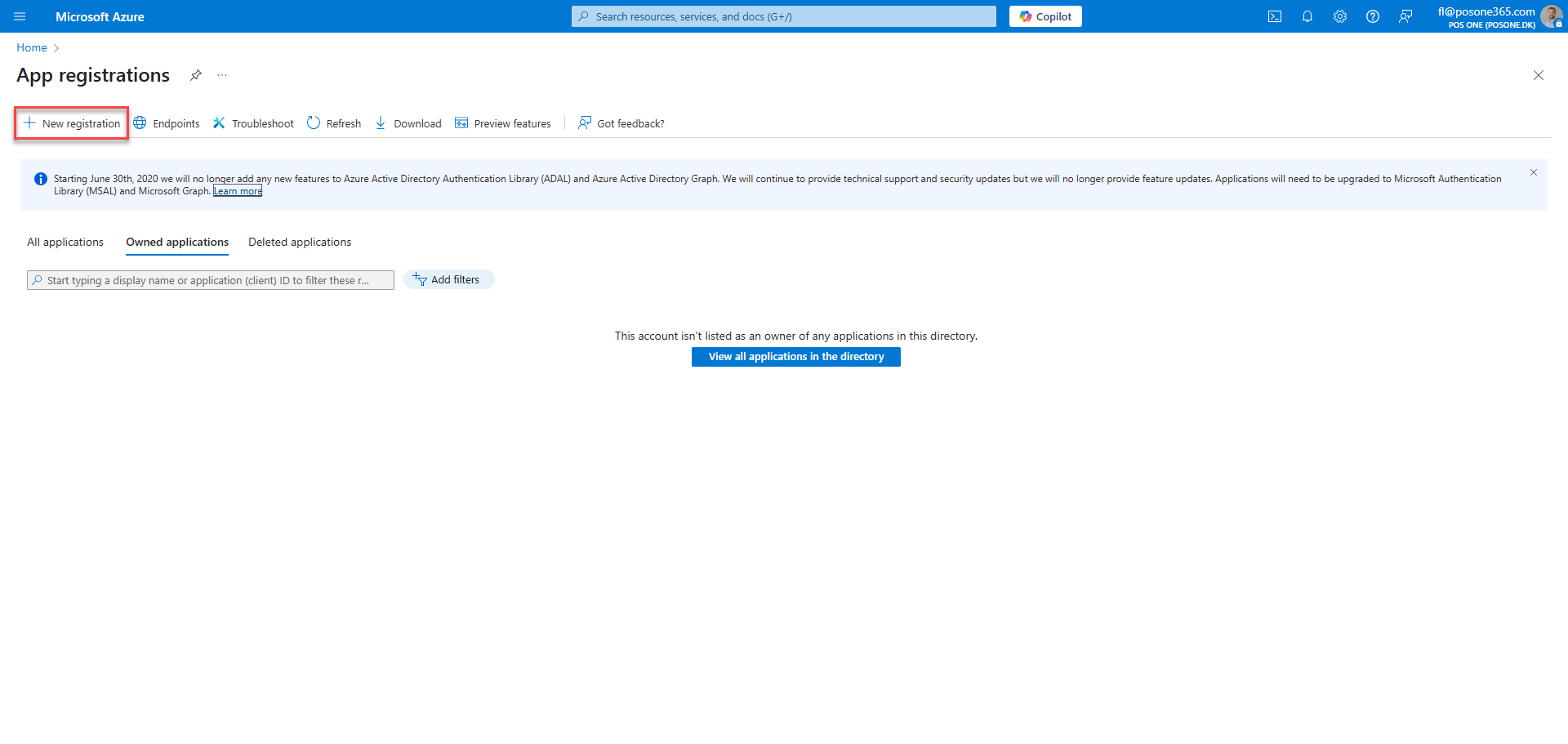Download the applications list
Image resolution: width=1568 pixels, height=744 pixels.
coord(408,123)
